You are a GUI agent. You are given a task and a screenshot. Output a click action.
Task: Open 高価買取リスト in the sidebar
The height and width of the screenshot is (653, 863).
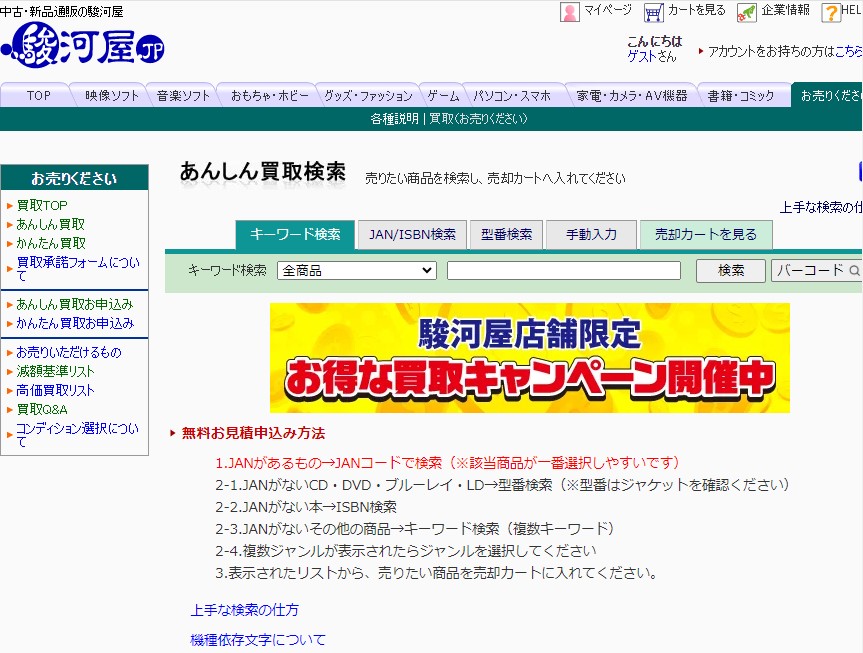coord(55,390)
